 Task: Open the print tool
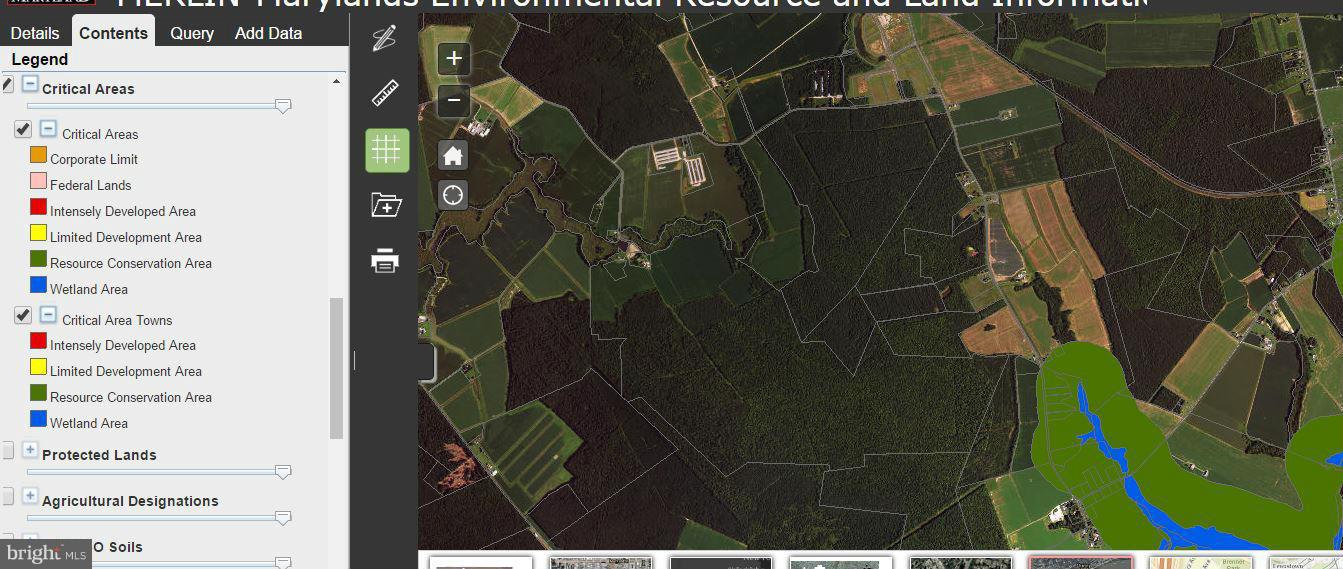tap(385, 261)
